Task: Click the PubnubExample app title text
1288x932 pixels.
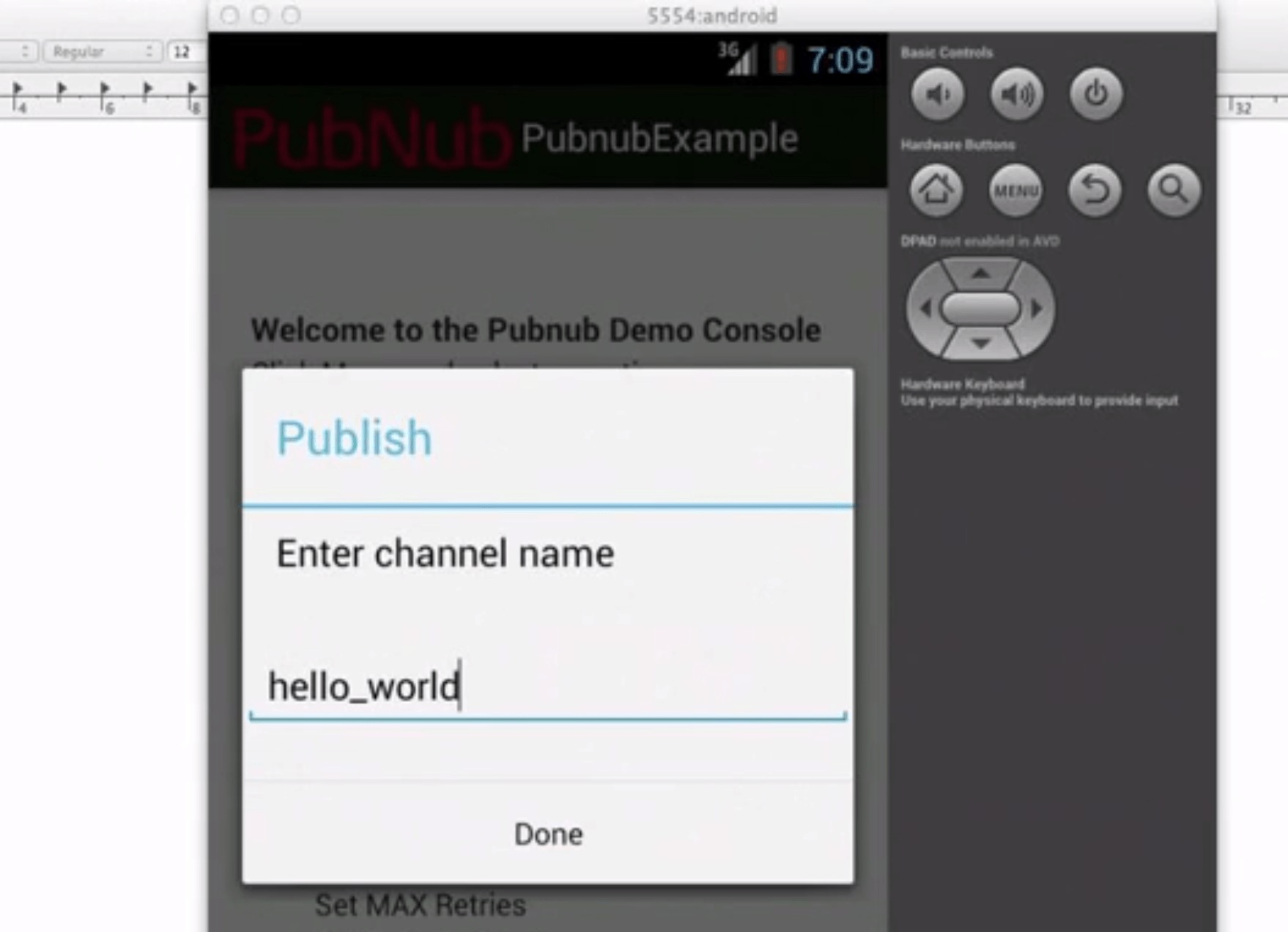Action: coord(659,138)
